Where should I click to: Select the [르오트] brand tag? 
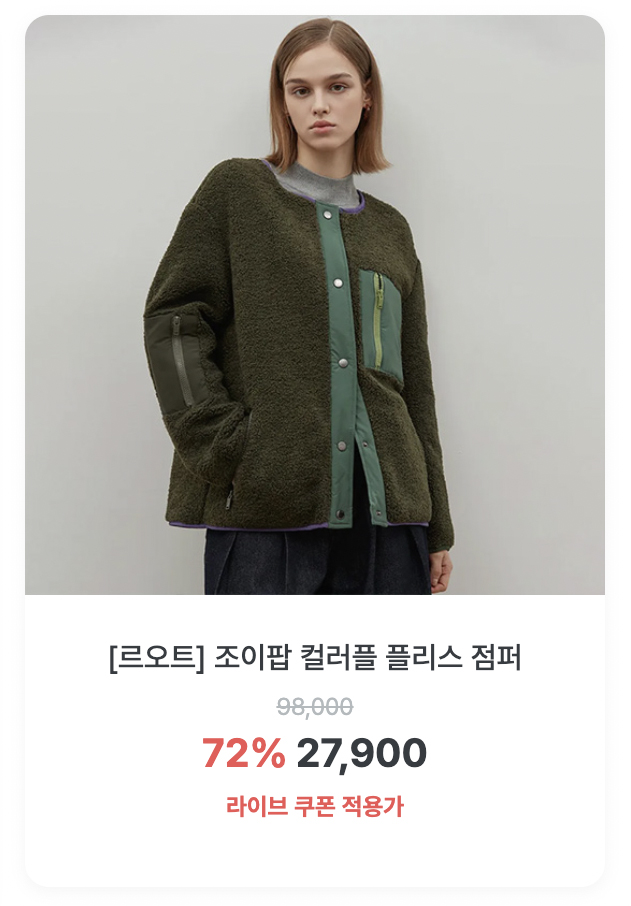coord(157,658)
